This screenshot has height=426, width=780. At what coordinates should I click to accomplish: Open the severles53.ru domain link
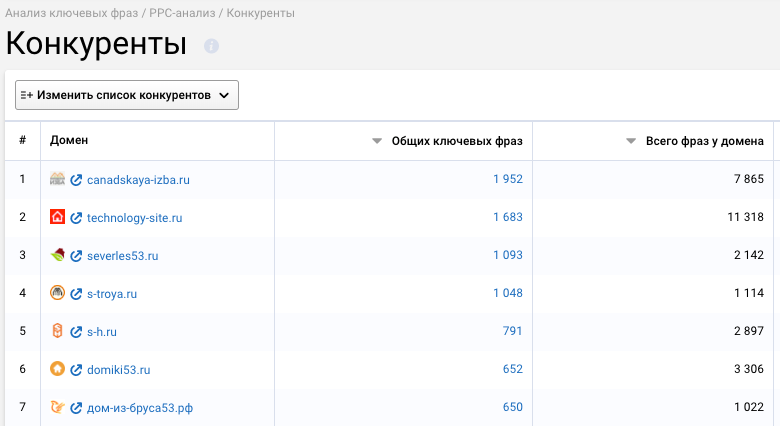pos(122,256)
